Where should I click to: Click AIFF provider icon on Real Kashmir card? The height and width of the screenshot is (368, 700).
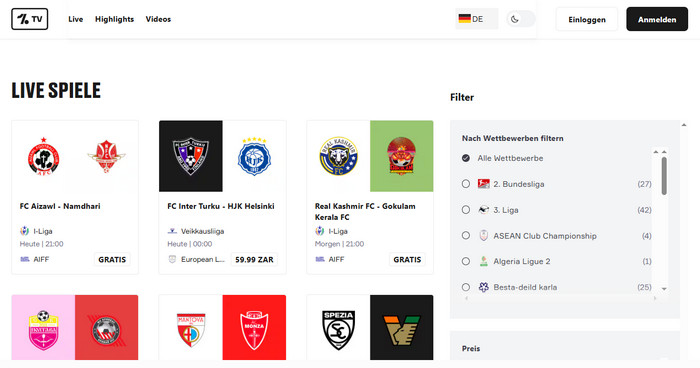[x=320, y=259]
